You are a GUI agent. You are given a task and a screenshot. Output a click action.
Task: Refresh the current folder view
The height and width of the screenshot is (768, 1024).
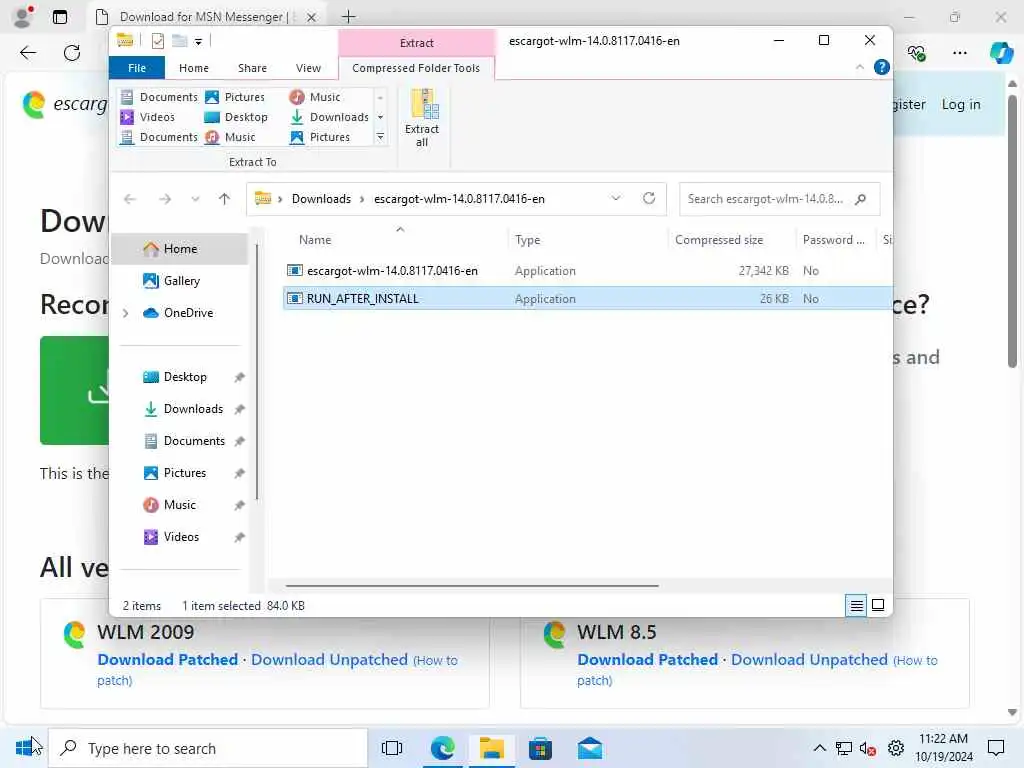648,198
